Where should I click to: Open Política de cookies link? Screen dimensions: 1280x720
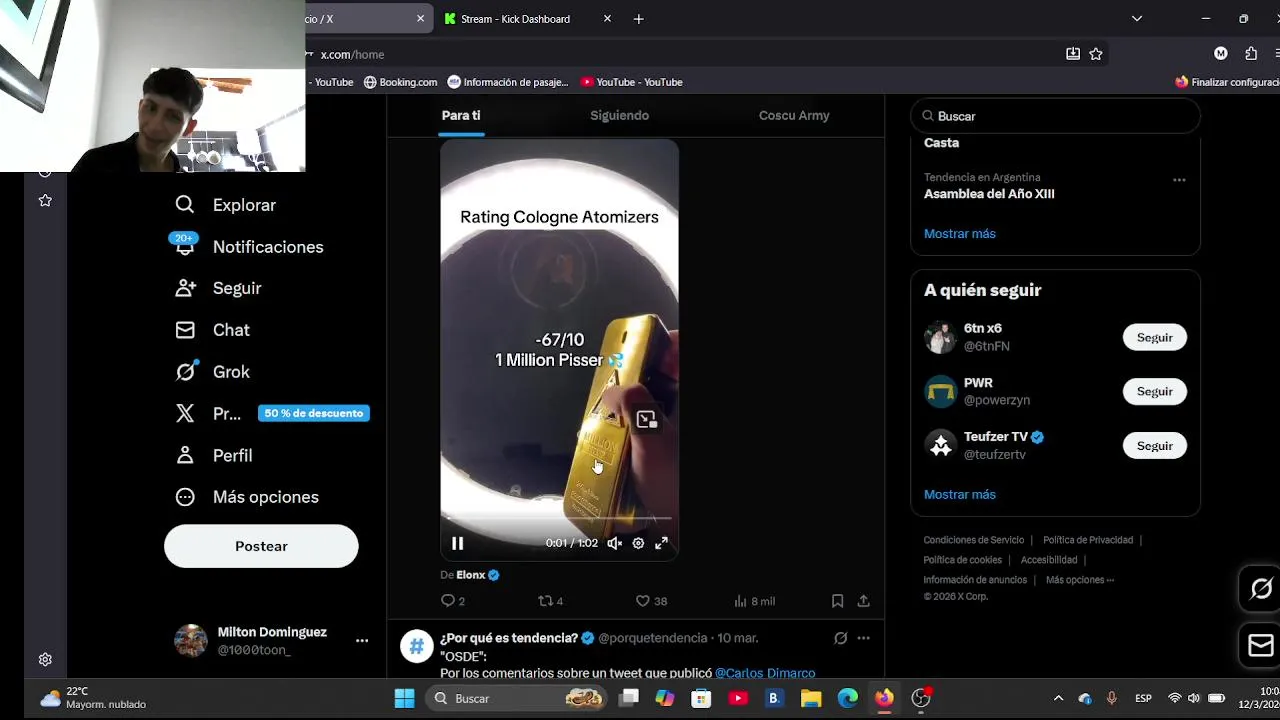click(x=963, y=560)
